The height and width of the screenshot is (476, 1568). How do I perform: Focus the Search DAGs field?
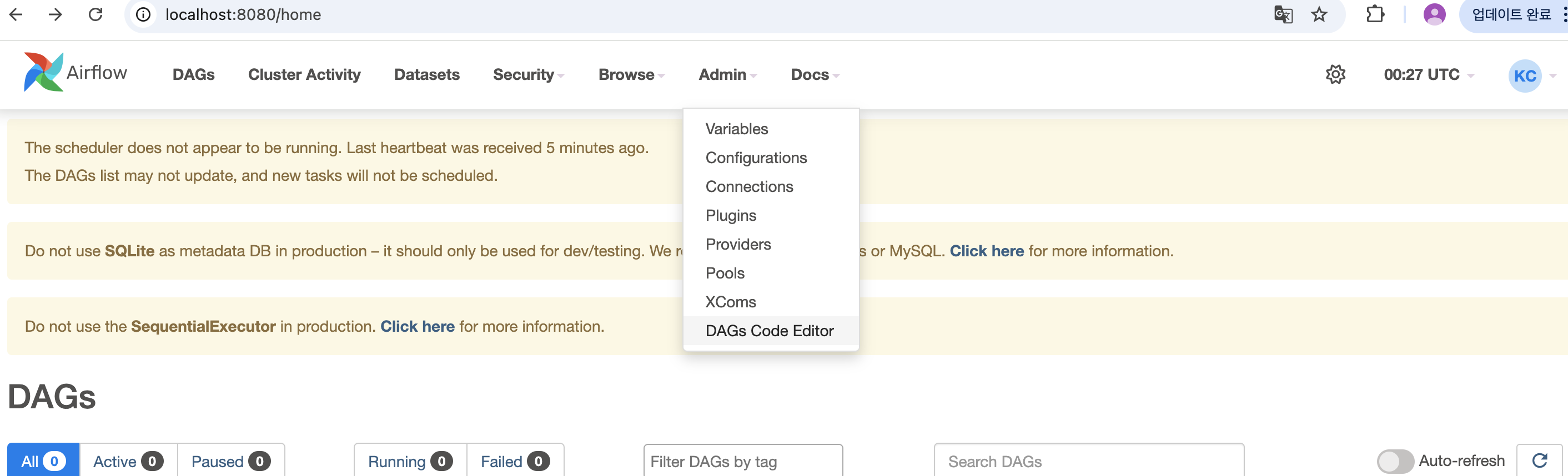click(1088, 462)
